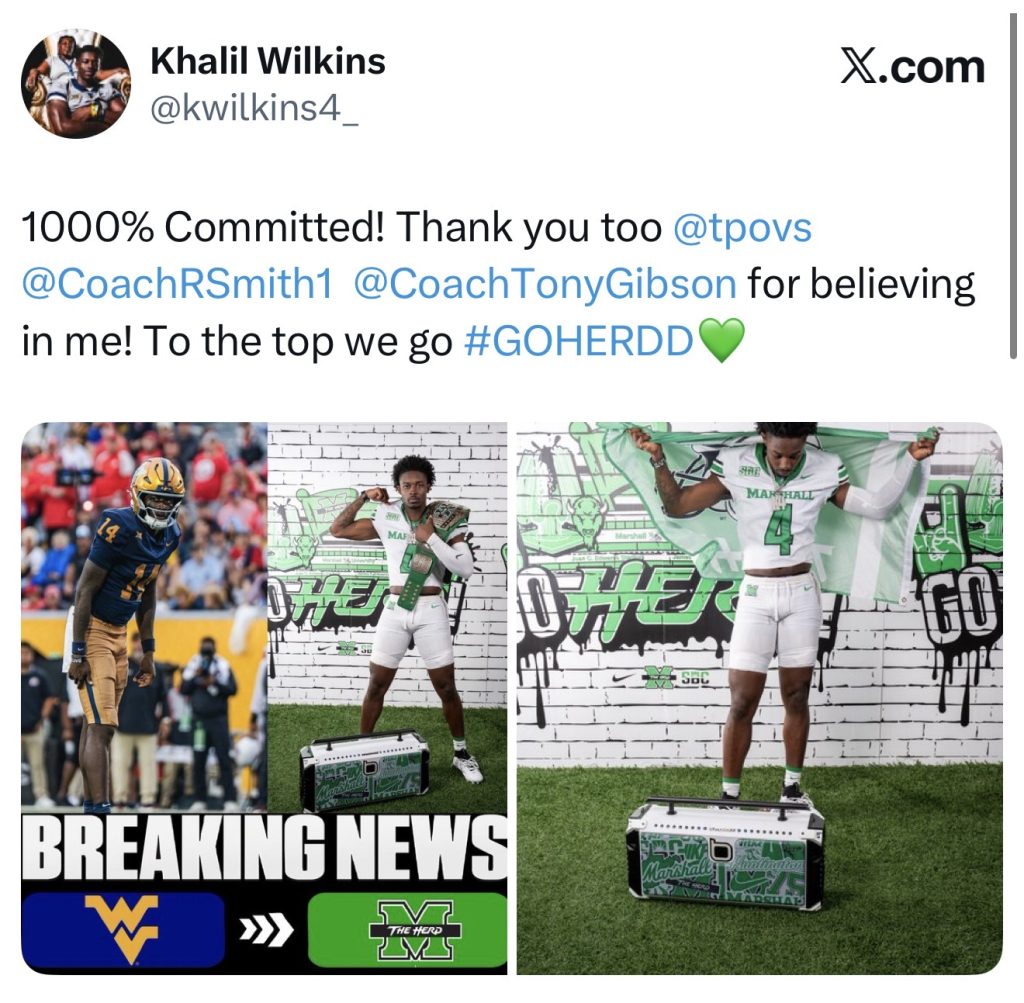Viewport: 1024px width, 1003px height.
Task: Click the green heart emoji
Action: point(721,340)
